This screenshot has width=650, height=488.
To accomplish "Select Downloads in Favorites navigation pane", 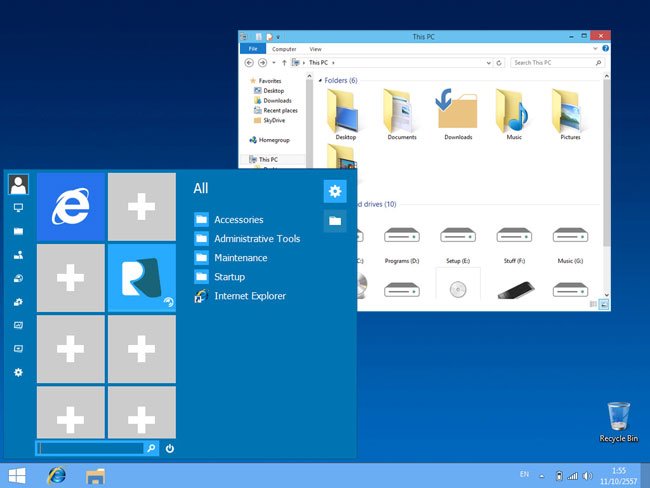I will (x=277, y=100).
